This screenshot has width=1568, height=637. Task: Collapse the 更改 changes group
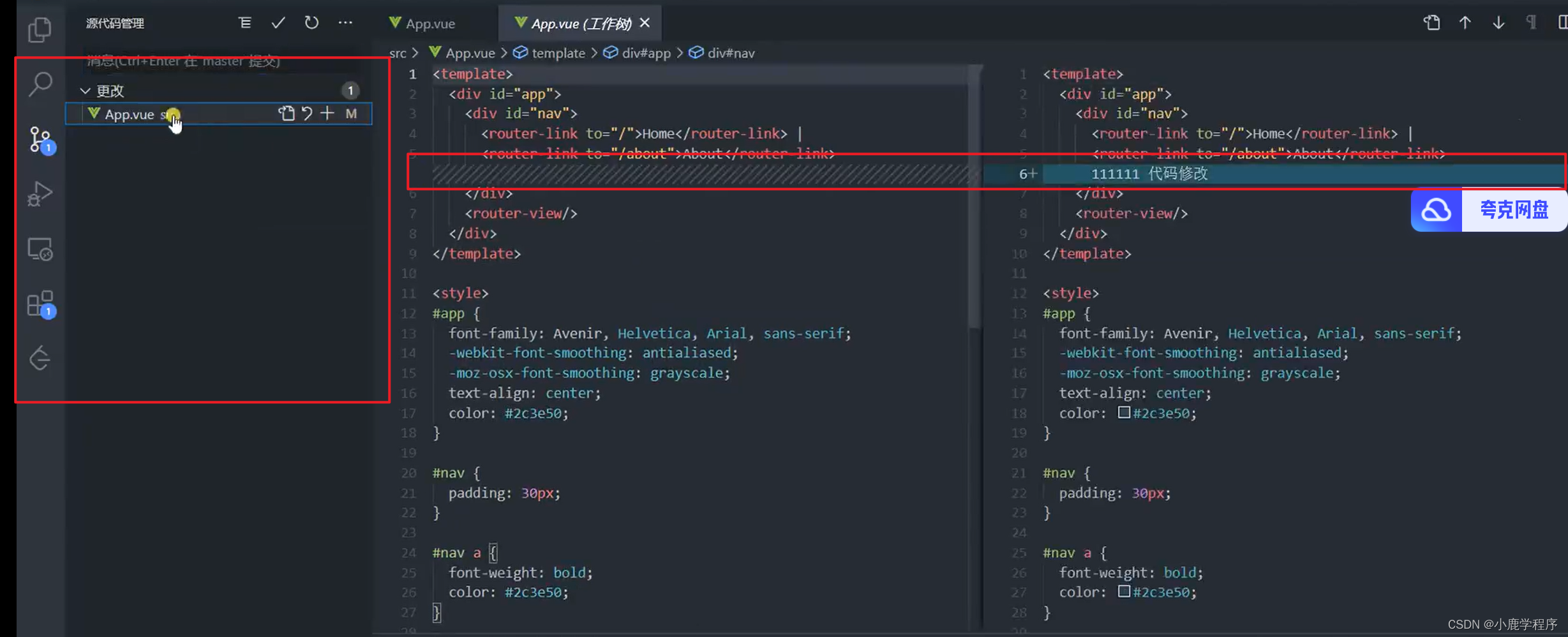pyautogui.click(x=85, y=91)
